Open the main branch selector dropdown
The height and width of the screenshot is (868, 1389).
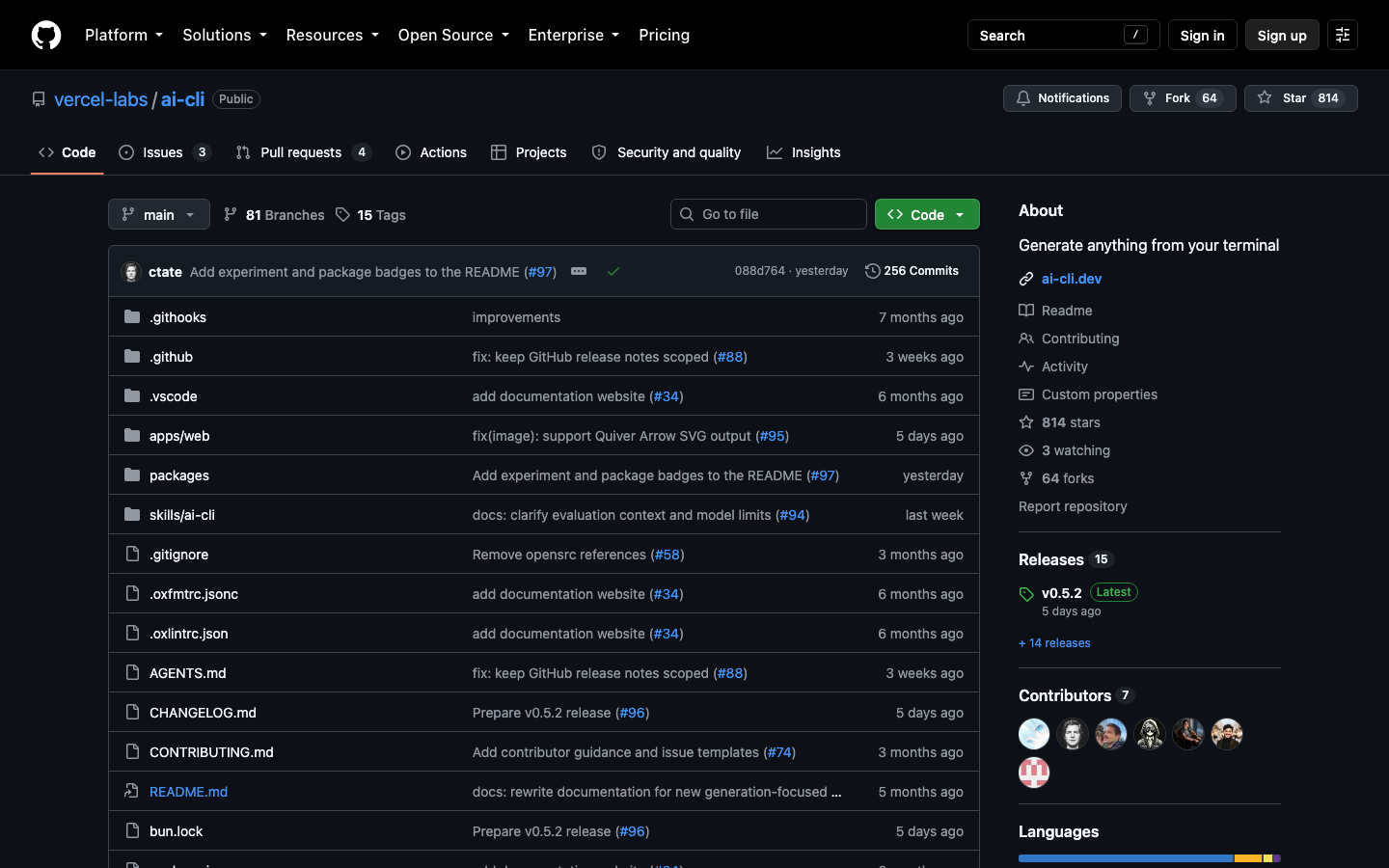pyautogui.click(x=159, y=214)
